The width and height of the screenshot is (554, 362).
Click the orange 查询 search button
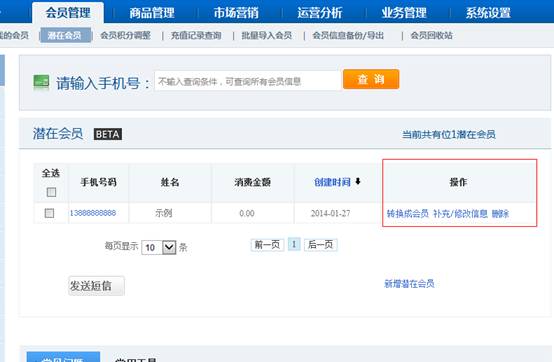371,79
